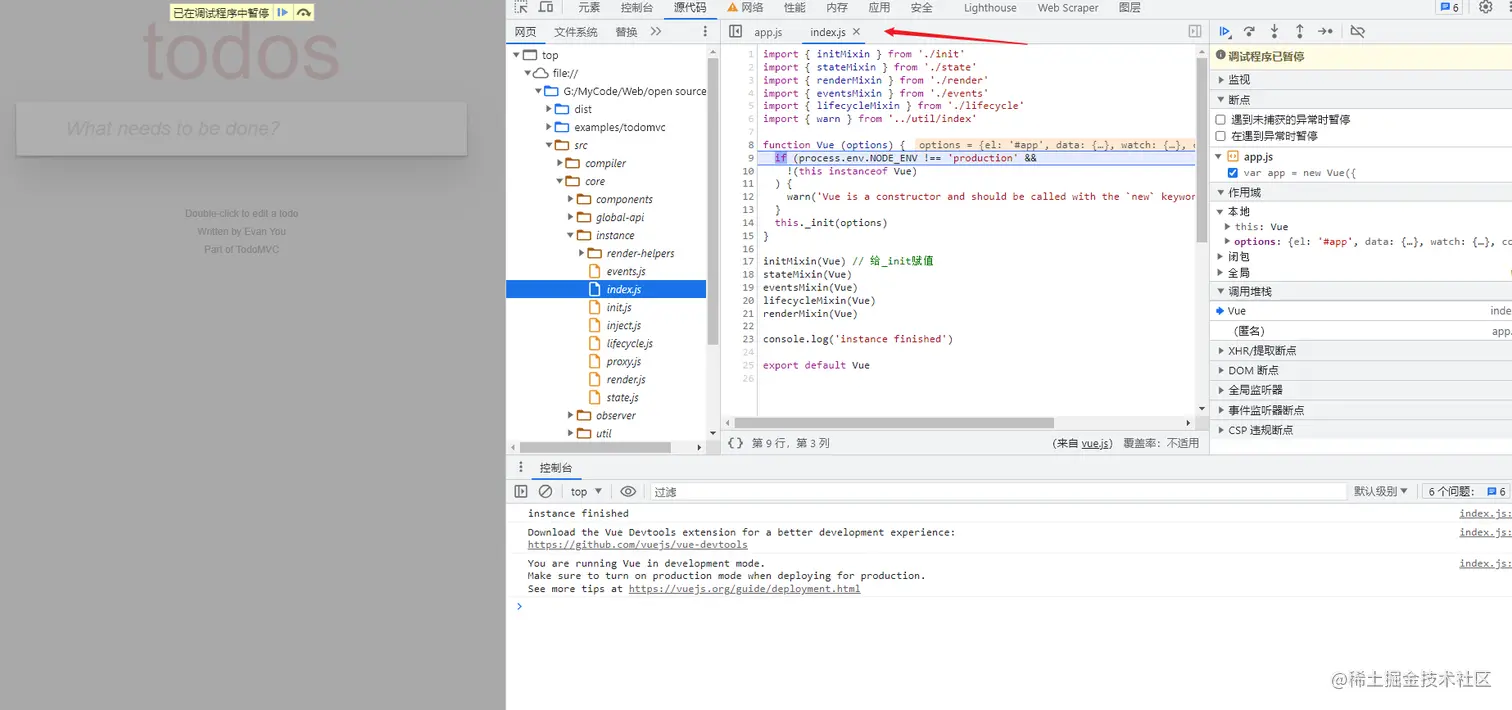Select the (匿名) call stack frame
The width and height of the screenshot is (1512, 710).
point(1360,331)
